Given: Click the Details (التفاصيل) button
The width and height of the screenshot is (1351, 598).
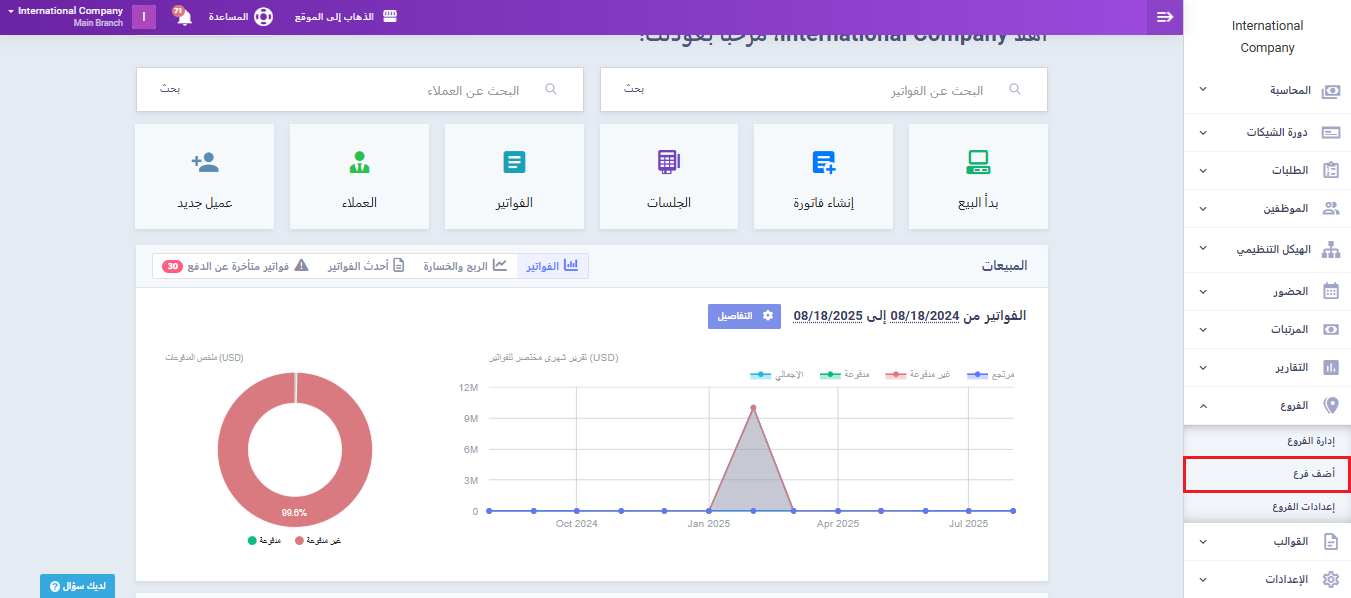Looking at the screenshot, I should click(x=744, y=316).
